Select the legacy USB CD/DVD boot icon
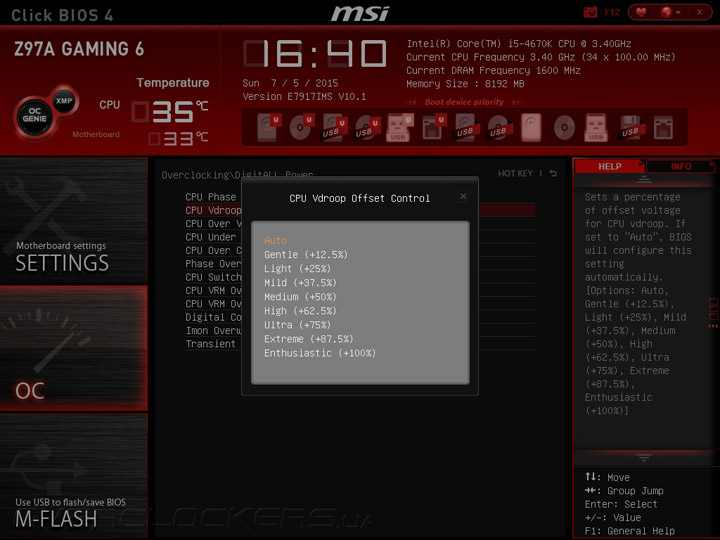Image resolution: width=720 pixels, height=540 pixels. pyautogui.click(x=499, y=127)
